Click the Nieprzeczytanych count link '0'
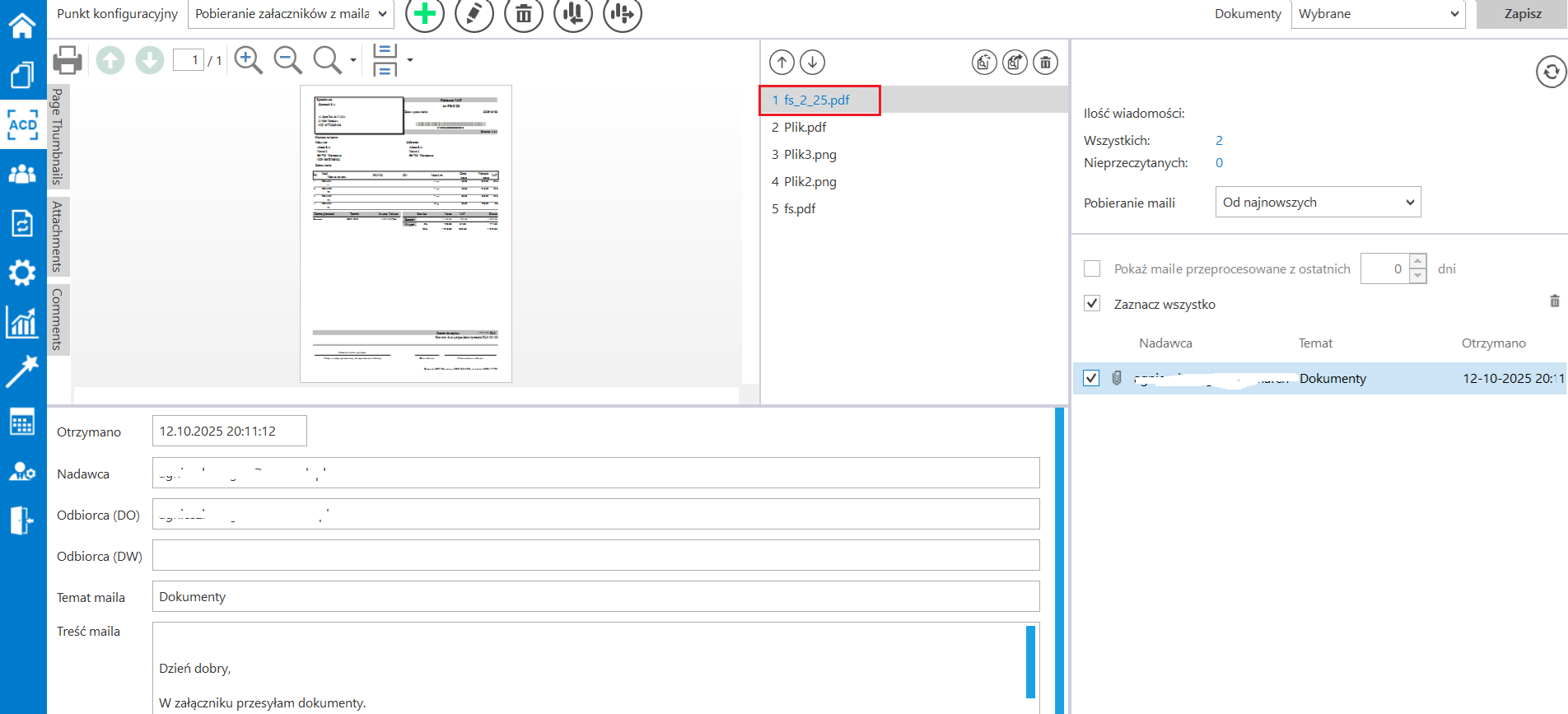Screen dimensions: 1568x714 pos(1219,163)
